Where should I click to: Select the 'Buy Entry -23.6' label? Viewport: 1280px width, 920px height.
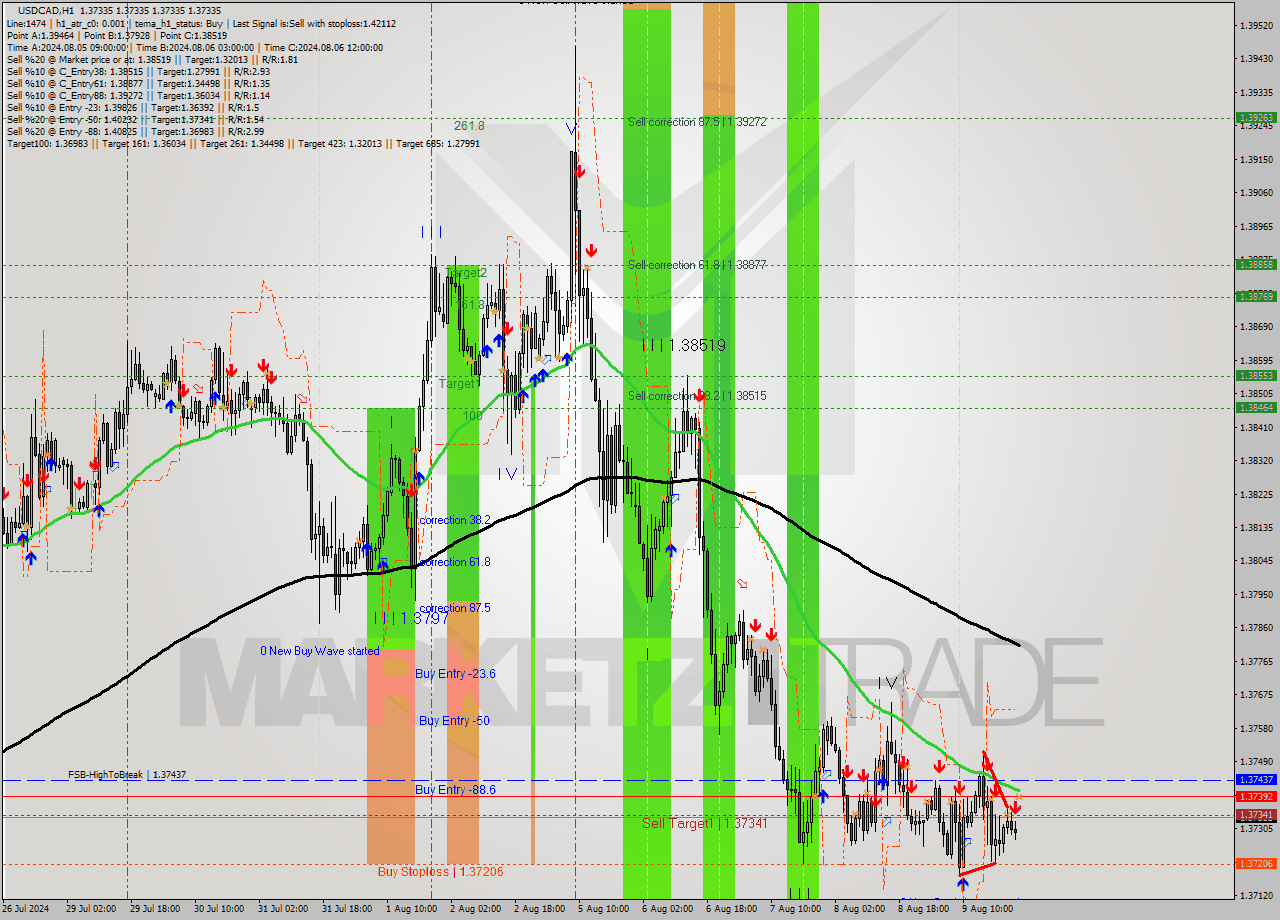455,674
